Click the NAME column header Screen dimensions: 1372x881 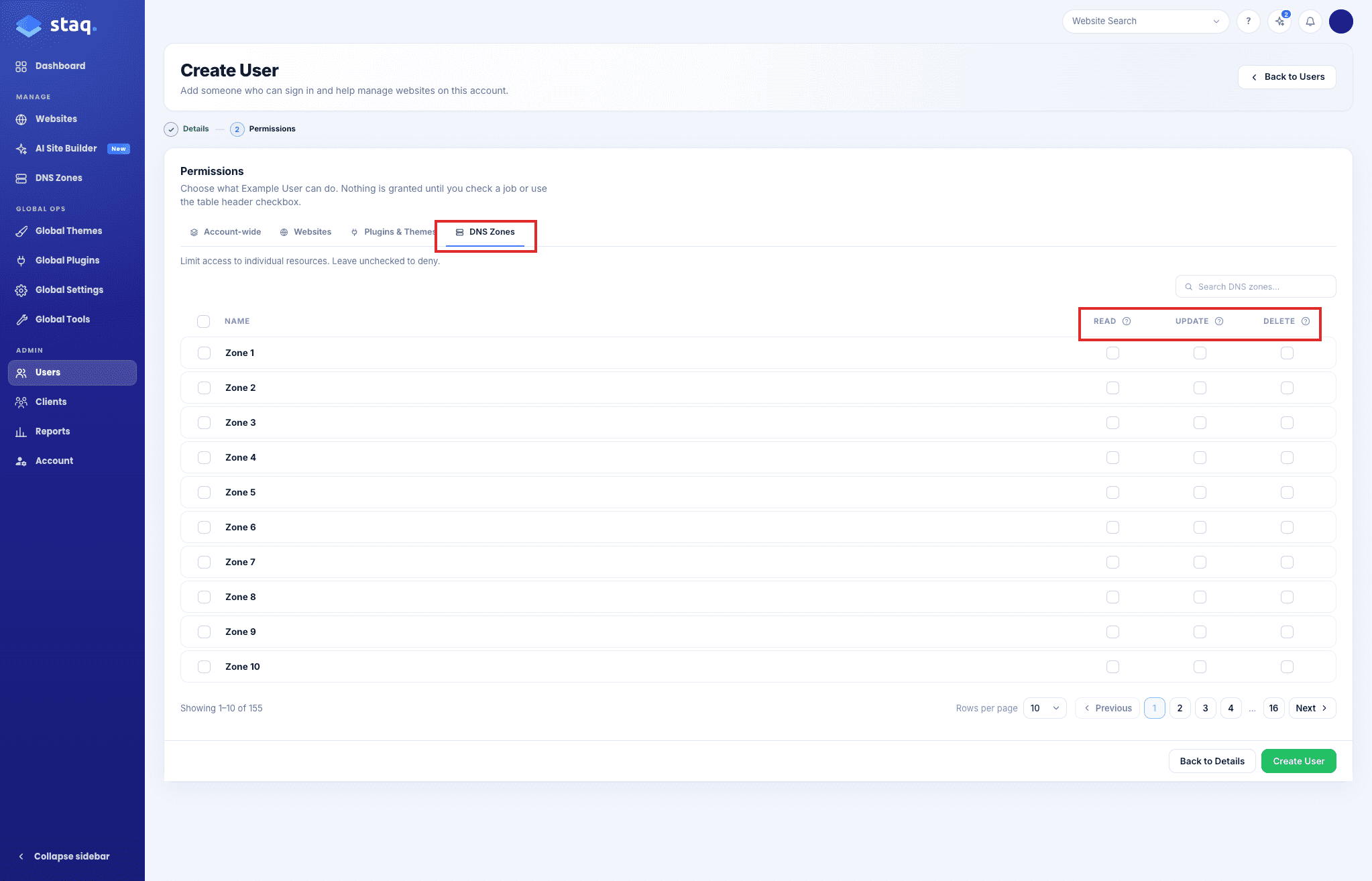237,321
